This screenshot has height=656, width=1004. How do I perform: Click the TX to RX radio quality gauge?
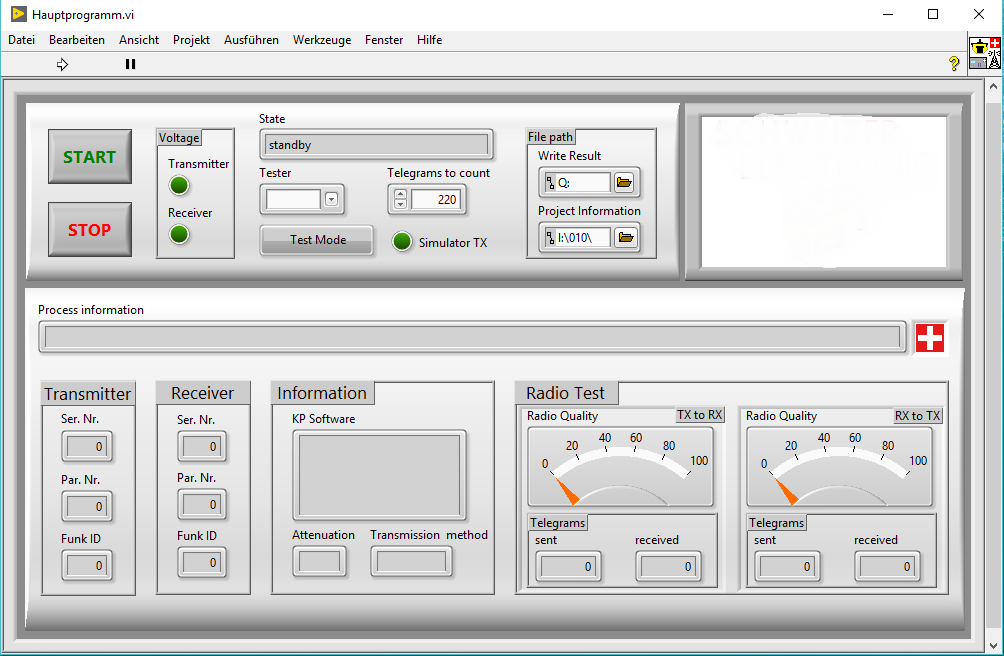620,467
